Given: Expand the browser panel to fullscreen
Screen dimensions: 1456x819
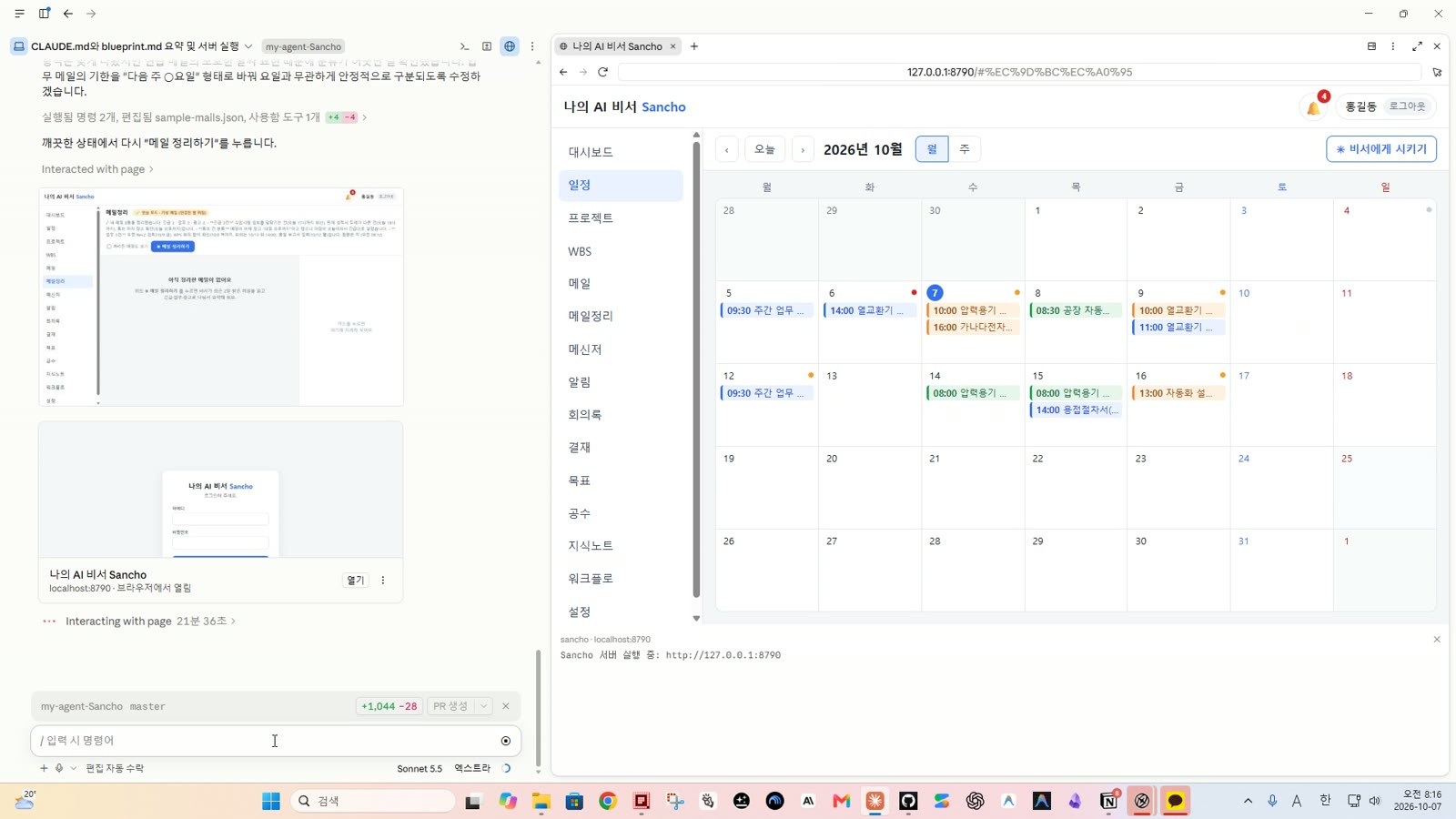Looking at the screenshot, I should pos(1417,46).
